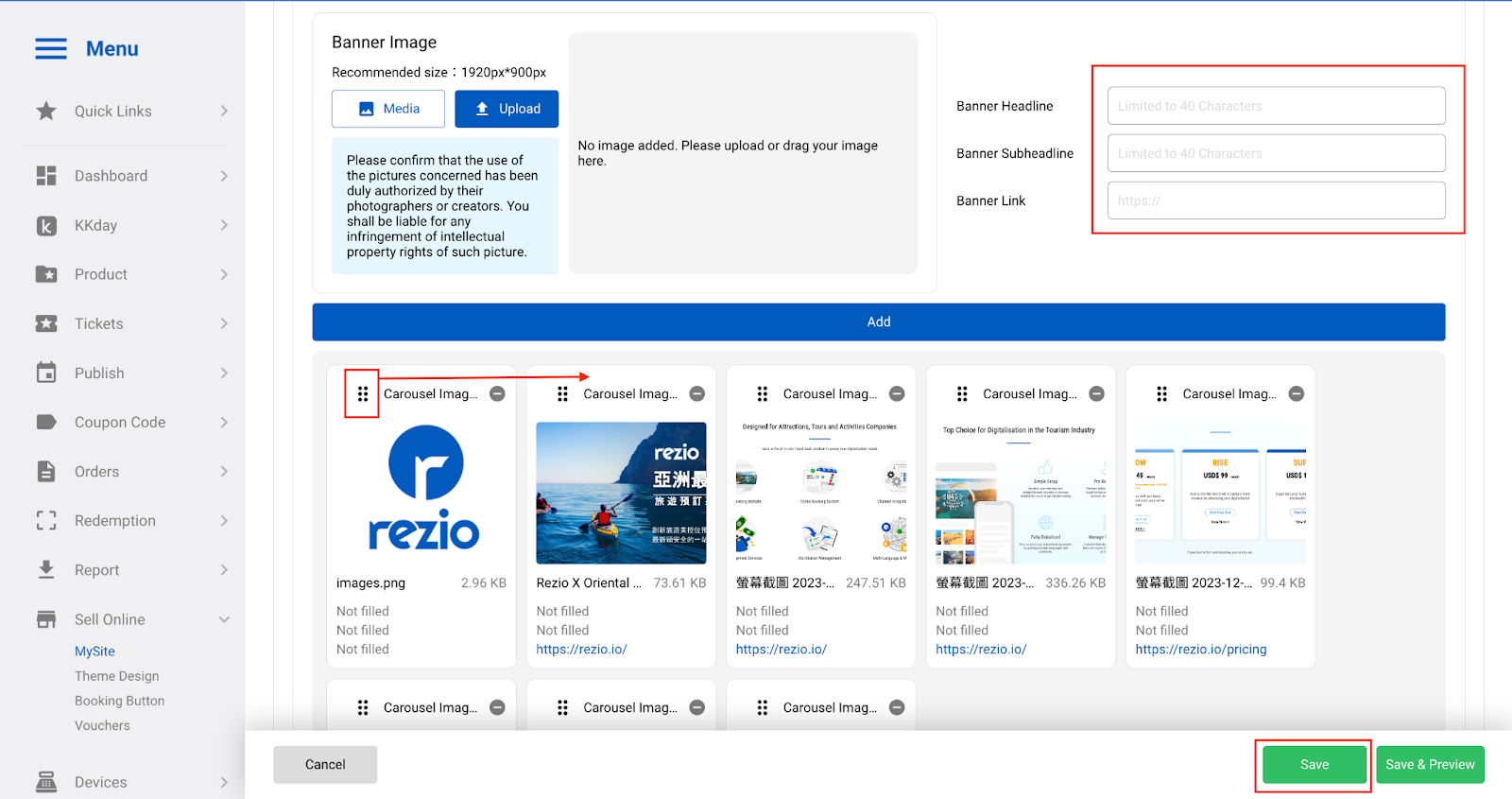Screen dimensions: 1512x799
Task: Expand the Coupon Code chevron
Action: pyautogui.click(x=224, y=422)
